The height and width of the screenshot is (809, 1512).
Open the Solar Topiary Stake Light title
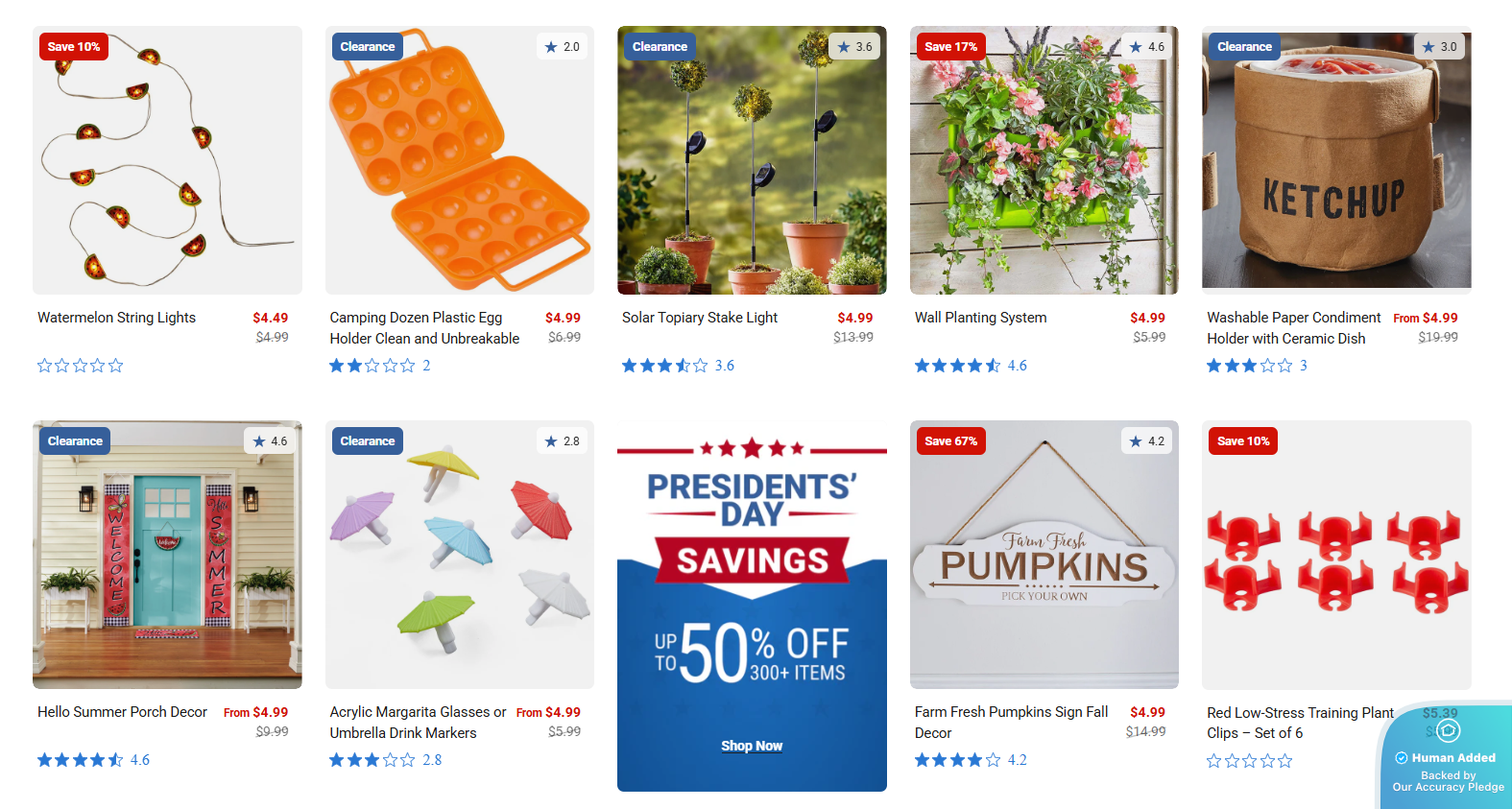click(x=700, y=318)
